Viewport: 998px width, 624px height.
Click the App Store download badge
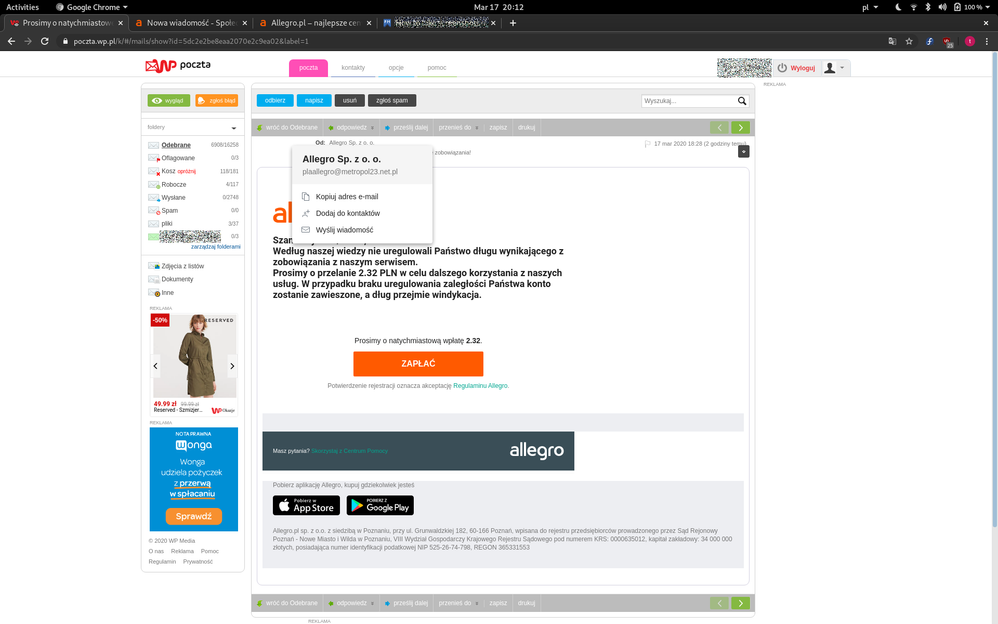pos(306,505)
